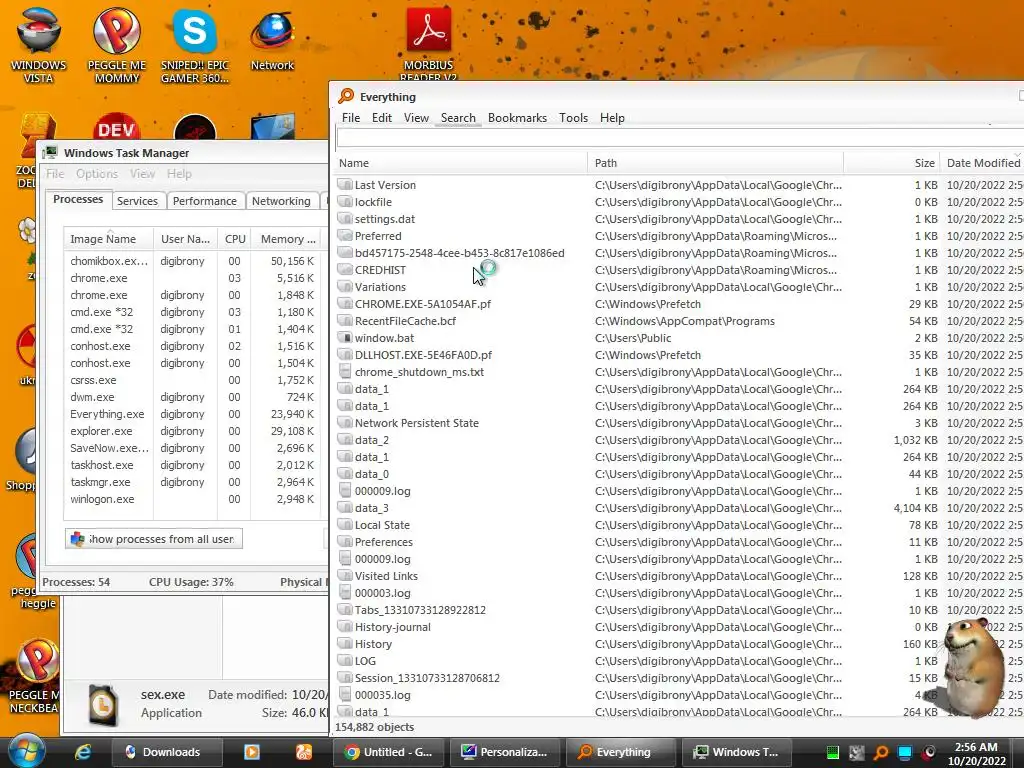
Task: Open the PEGGLE ME MOMMY desktop icon
Action: pyautogui.click(x=117, y=44)
